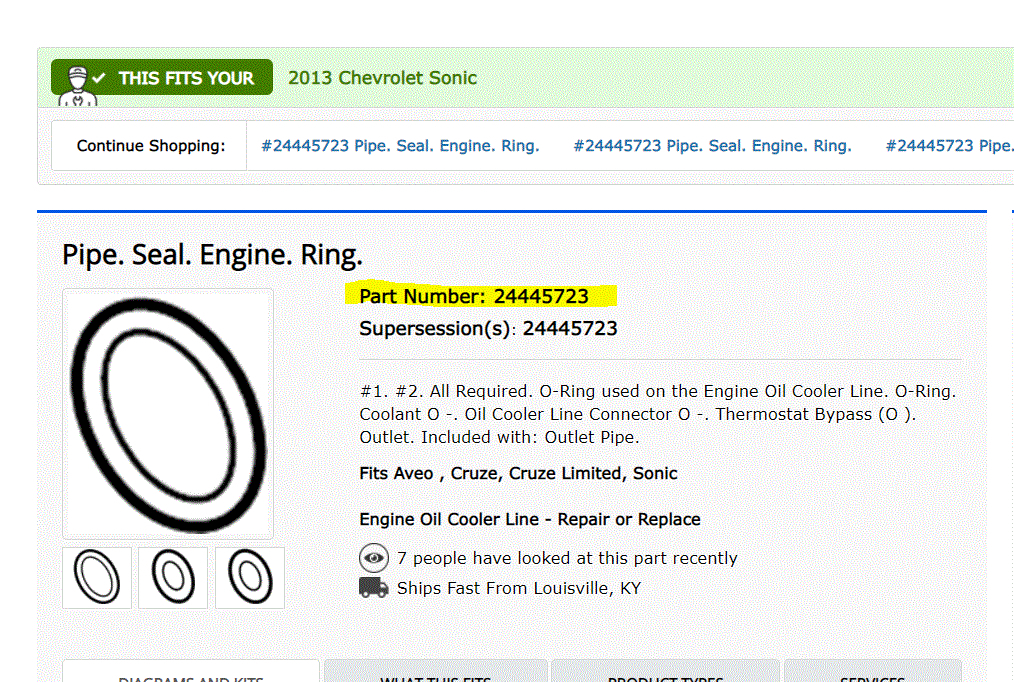Click the Supersession number 24445723
The width and height of the screenshot is (1014, 682).
pyautogui.click(x=570, y=328)
